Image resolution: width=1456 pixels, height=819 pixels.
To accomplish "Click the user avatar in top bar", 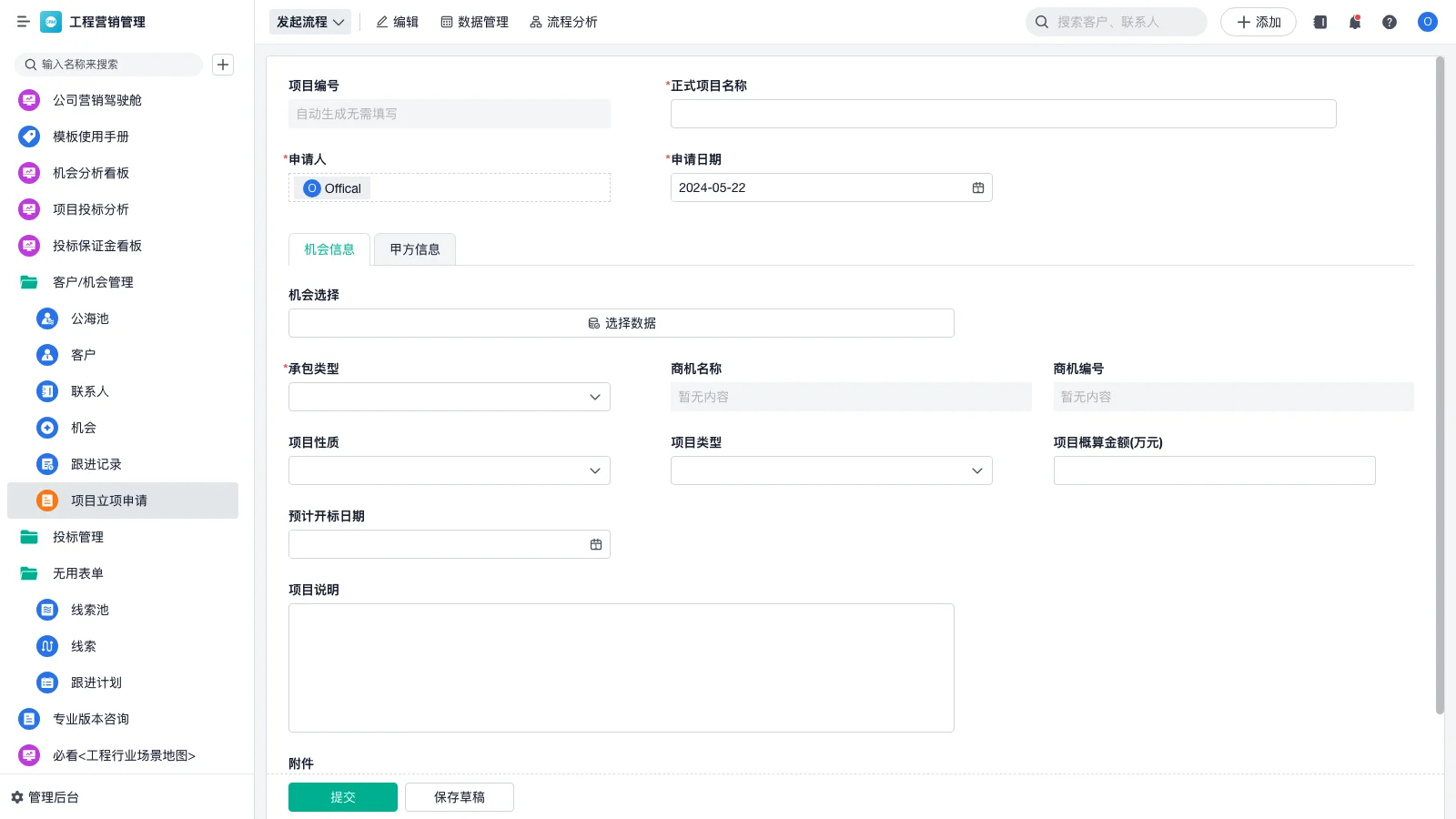I will point(1427,22).
